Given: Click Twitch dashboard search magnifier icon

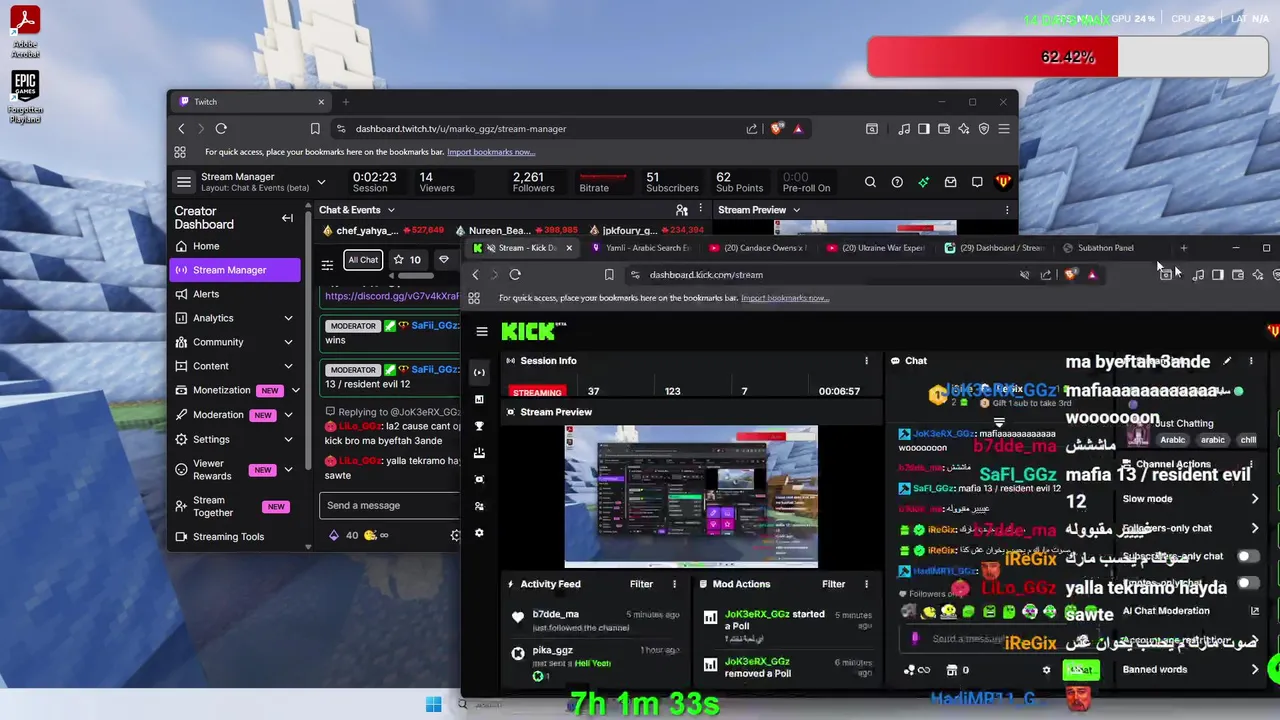Looking at the screenshot, I should tap(870, 182).
